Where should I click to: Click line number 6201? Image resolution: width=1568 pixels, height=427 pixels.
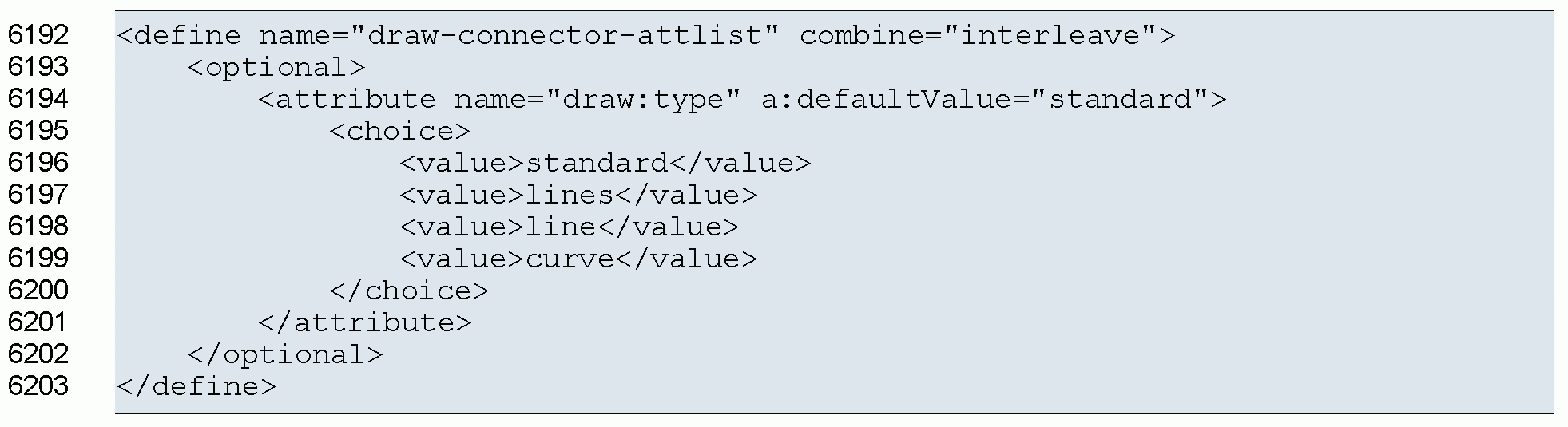coord(38,322)
